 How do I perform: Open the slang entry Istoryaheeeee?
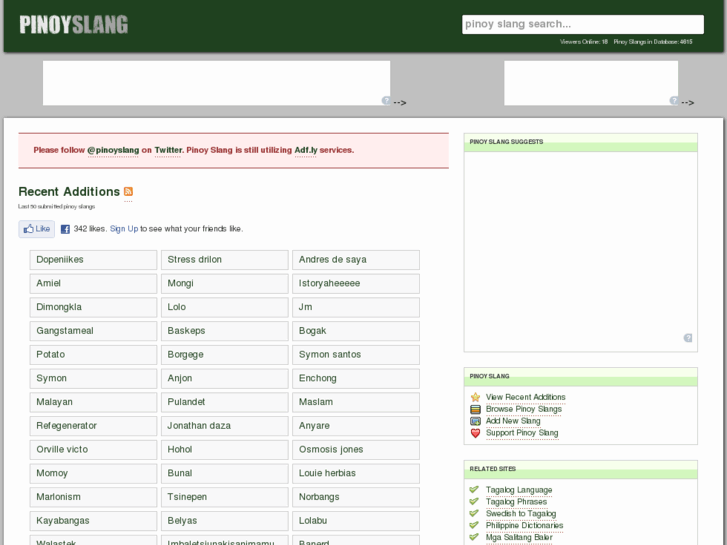tap(356, 283)
